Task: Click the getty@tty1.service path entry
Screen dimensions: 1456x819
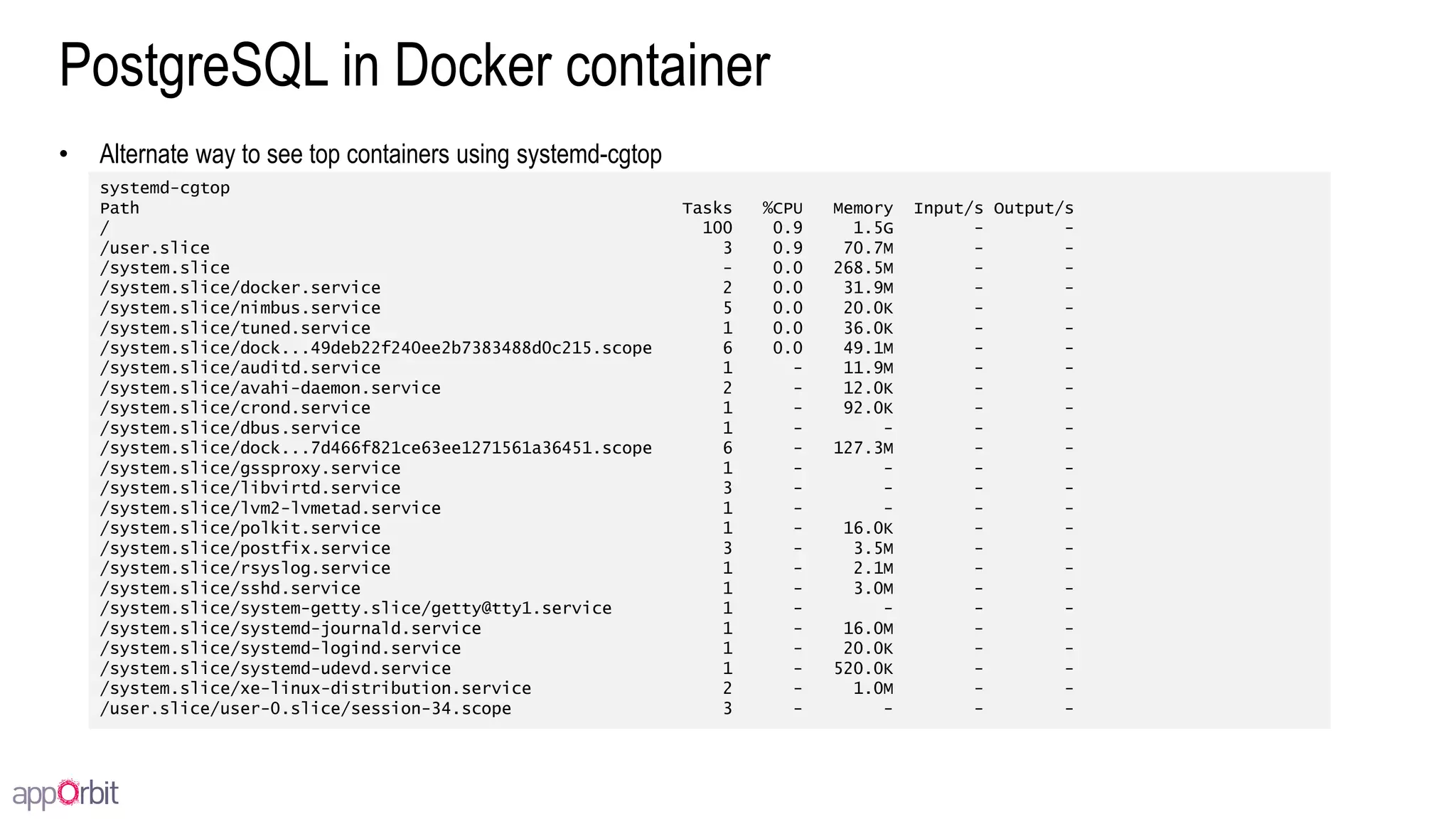Action: click(355, 609)
